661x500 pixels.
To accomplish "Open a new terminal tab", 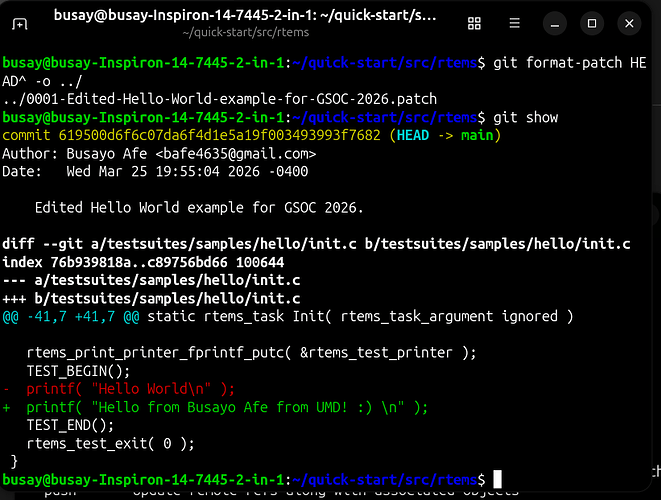I will click(20, 23).
